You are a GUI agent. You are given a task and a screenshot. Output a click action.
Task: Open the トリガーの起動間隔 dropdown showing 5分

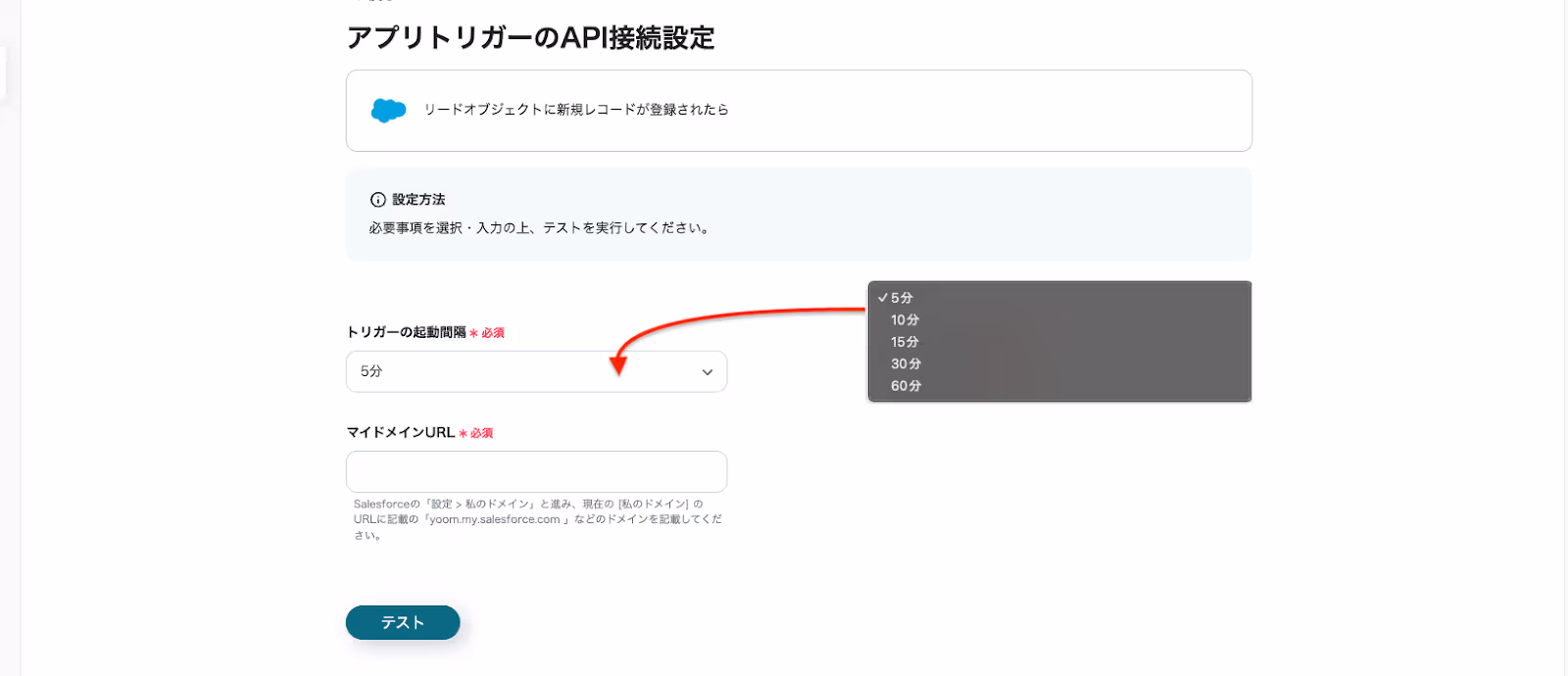click(536, 371)
